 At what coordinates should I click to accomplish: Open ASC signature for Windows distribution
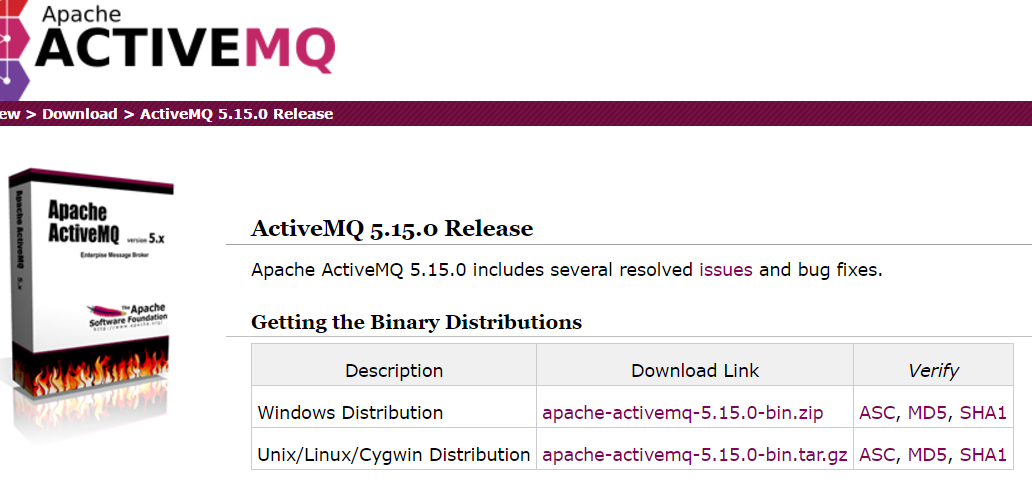click(877, 413)
